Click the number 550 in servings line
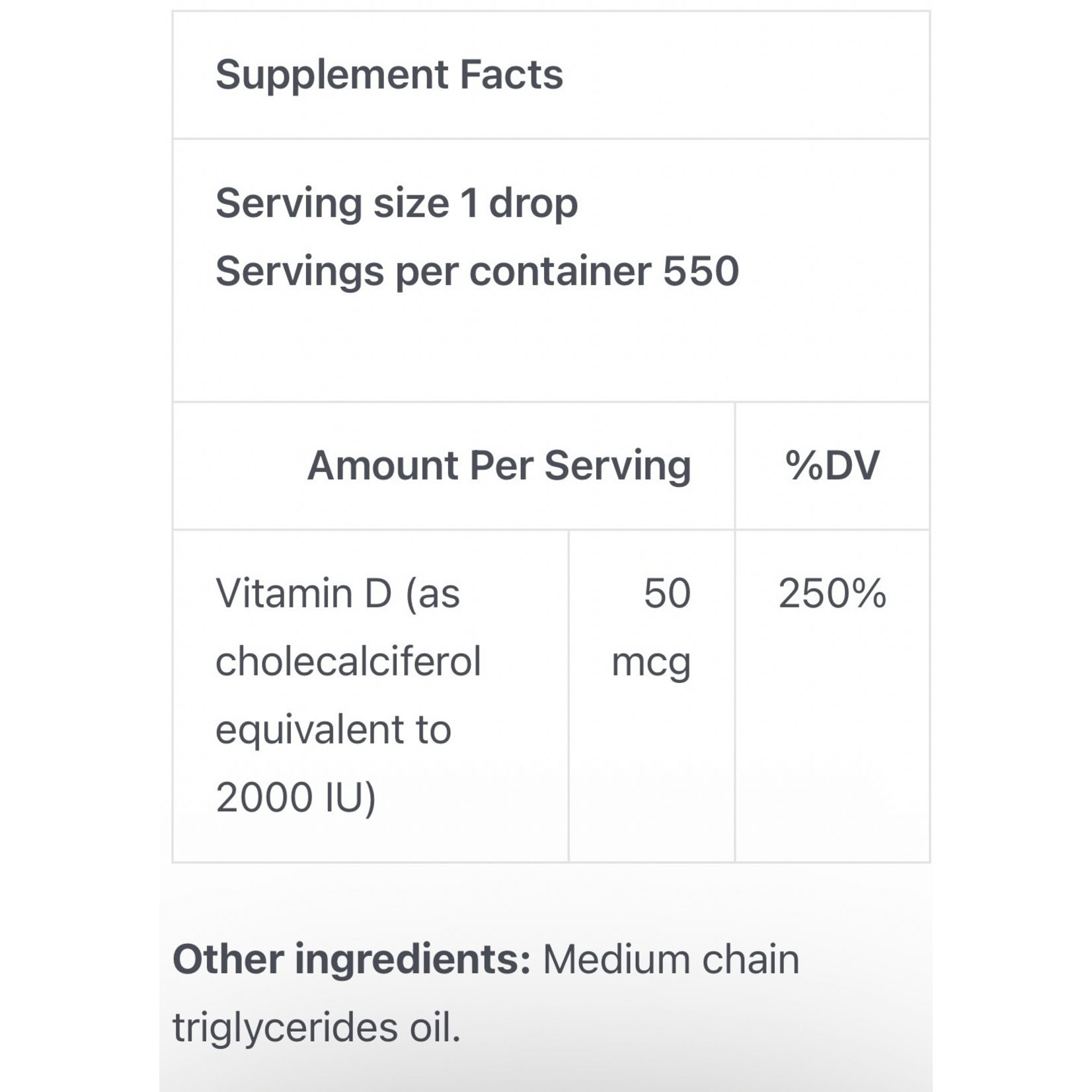1092x1092 pixels. click(701, 271)
